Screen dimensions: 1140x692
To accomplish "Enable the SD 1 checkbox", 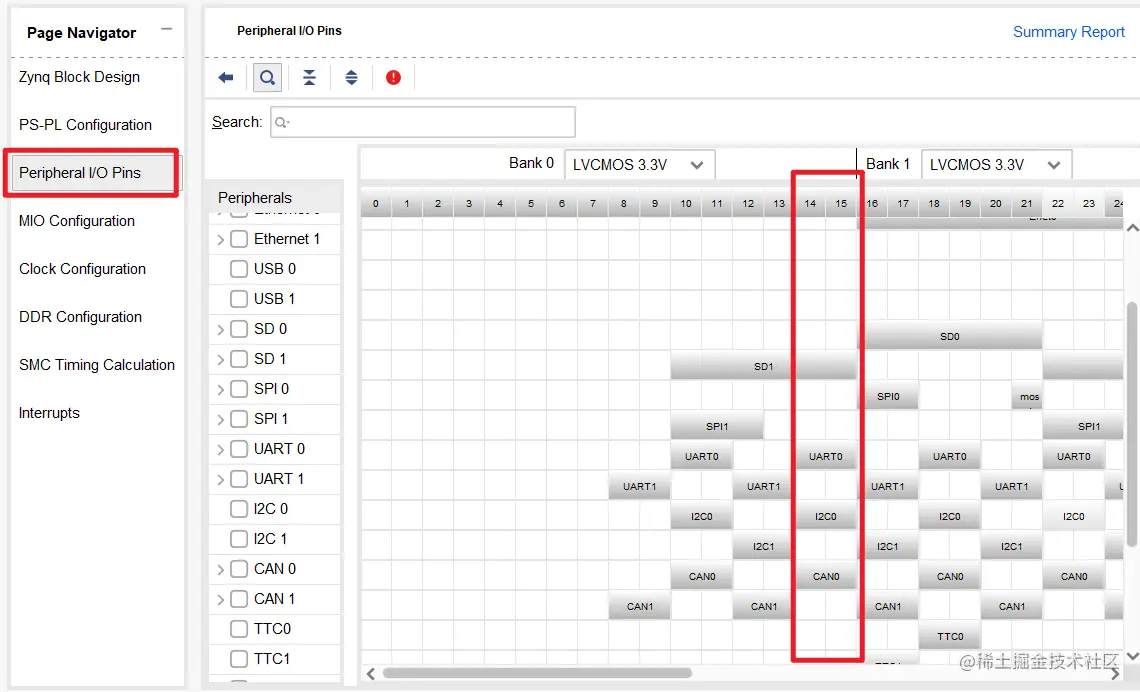I will click(x=239, y=359).
